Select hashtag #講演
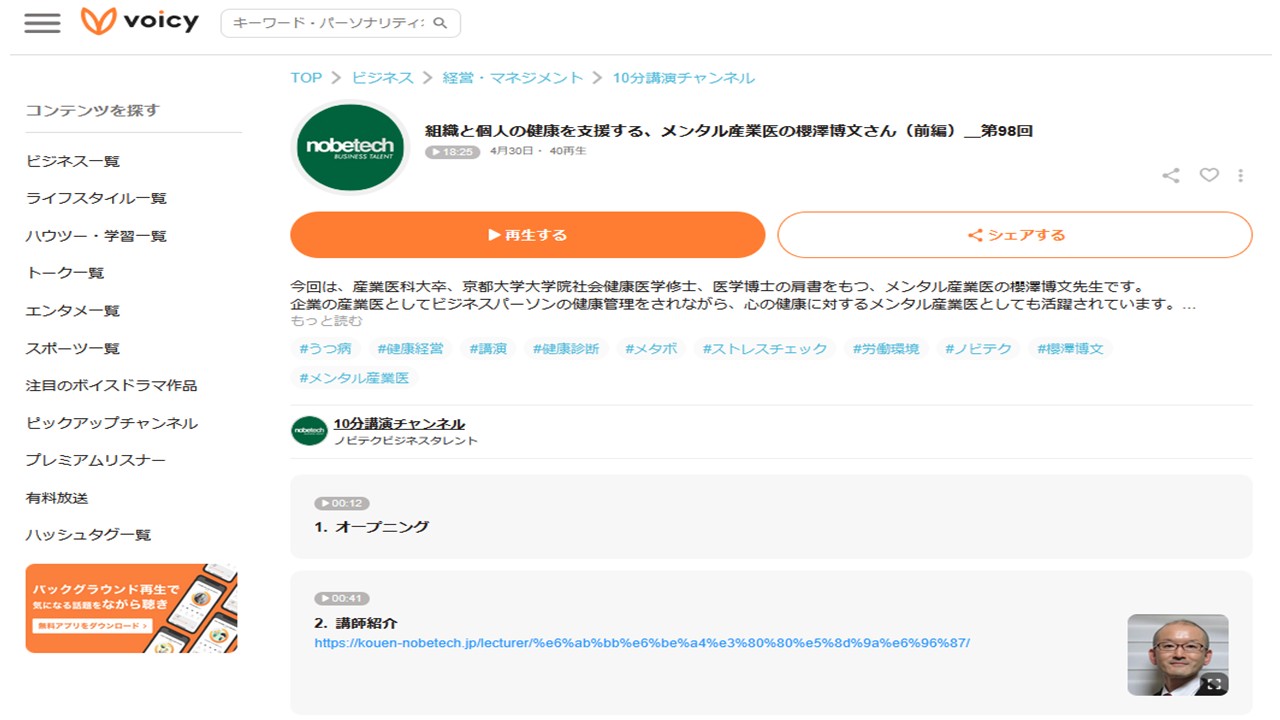This screenshot has height=720, width=1280. [x=489, y=349]
